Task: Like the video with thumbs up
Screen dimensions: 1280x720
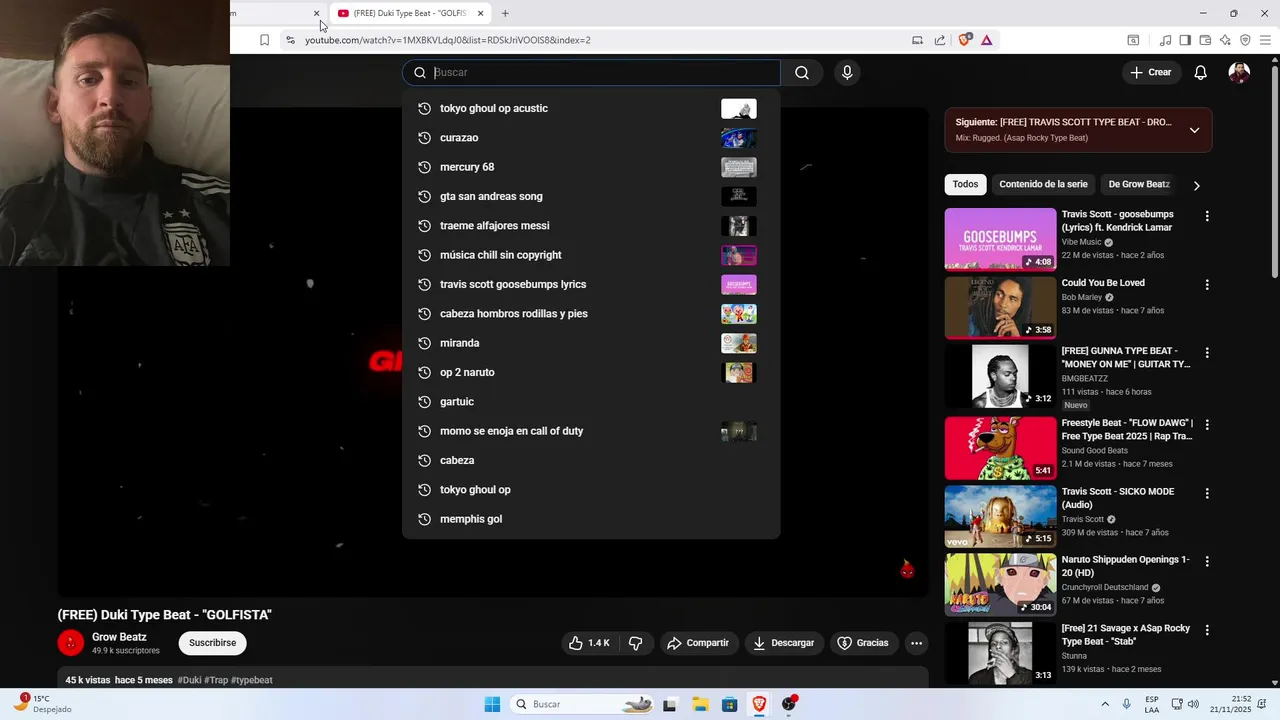Action: [x=589, y=643]
